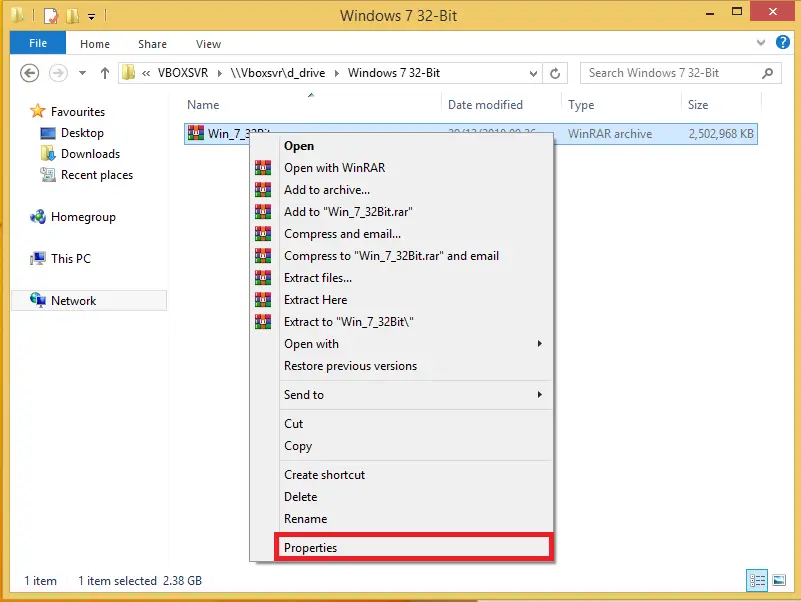Click the double chevron at the start of the address path
The height and width of the screenshot is (602, 801).
146,73
